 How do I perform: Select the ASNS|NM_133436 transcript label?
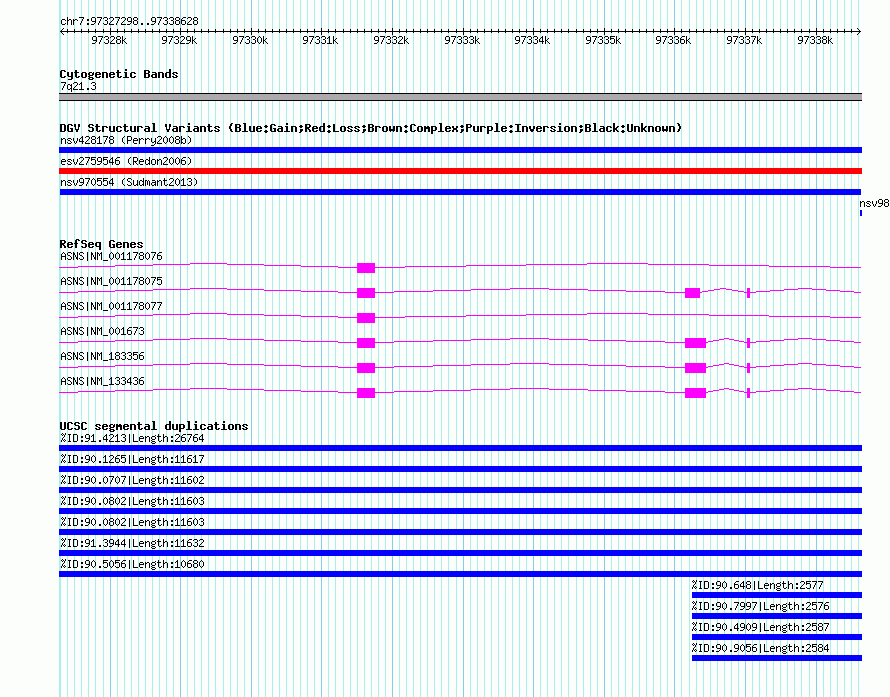(102, 381)
